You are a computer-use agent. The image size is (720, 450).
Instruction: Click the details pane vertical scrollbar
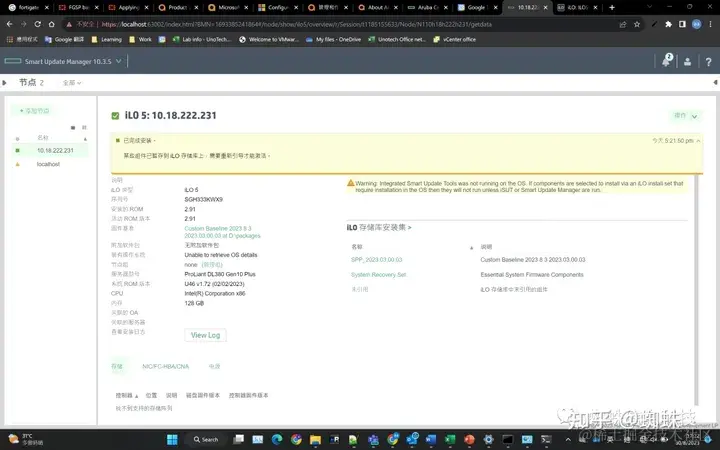tap(697, 289)
